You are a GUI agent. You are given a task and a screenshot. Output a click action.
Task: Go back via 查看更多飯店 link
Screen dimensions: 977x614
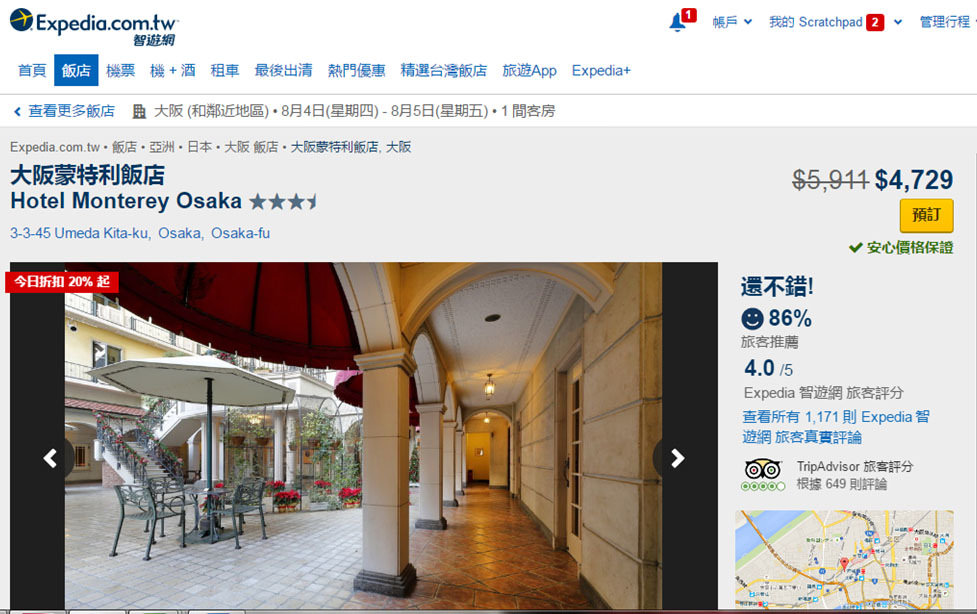point(65,112)
